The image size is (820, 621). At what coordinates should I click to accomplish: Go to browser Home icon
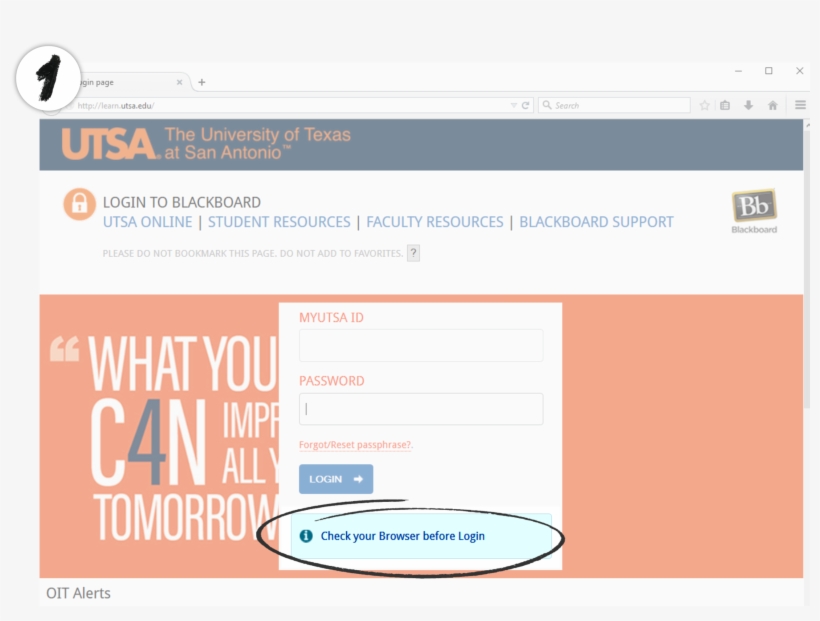772,105
